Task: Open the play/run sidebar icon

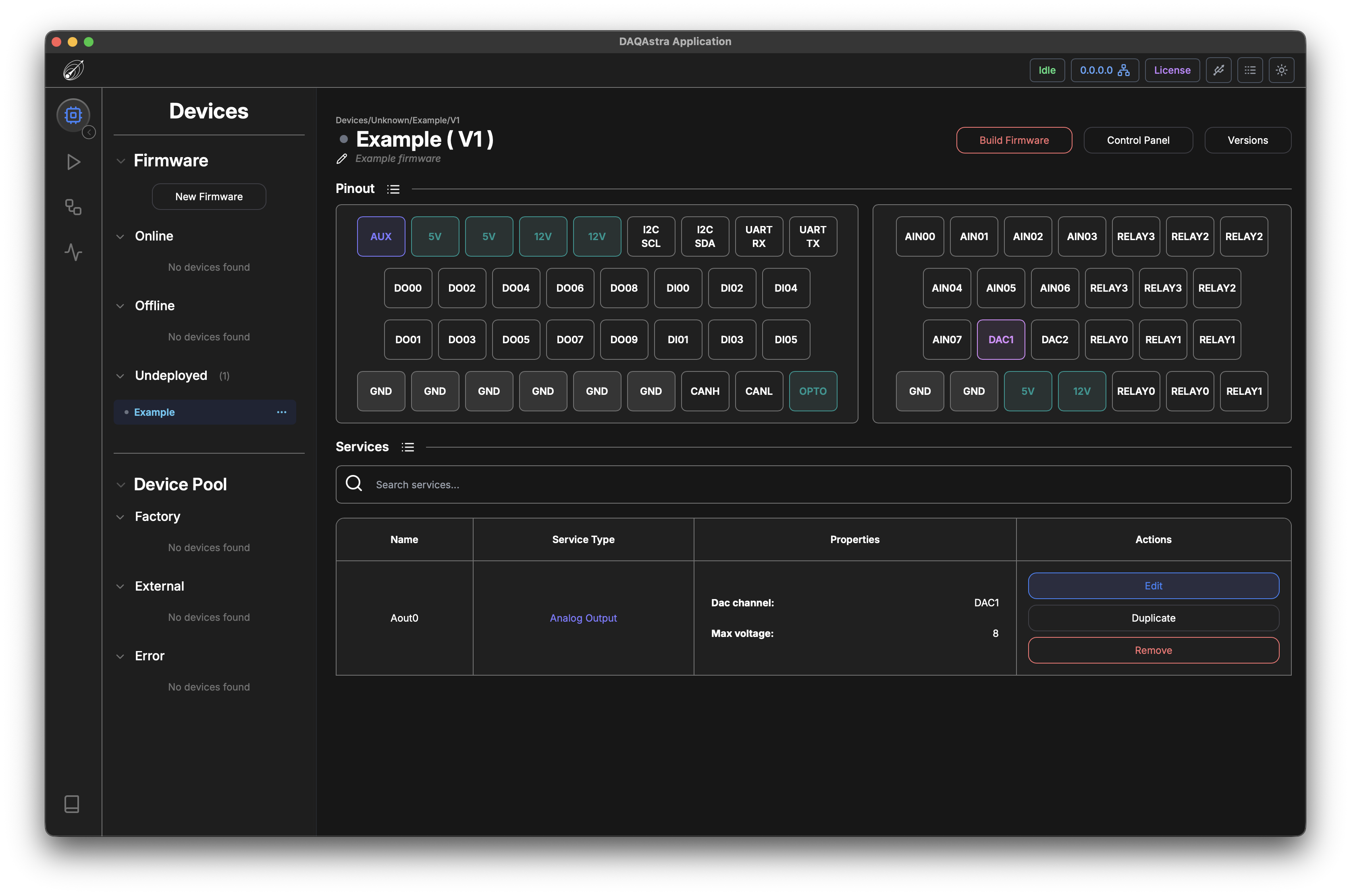Action: coord(73,162)
